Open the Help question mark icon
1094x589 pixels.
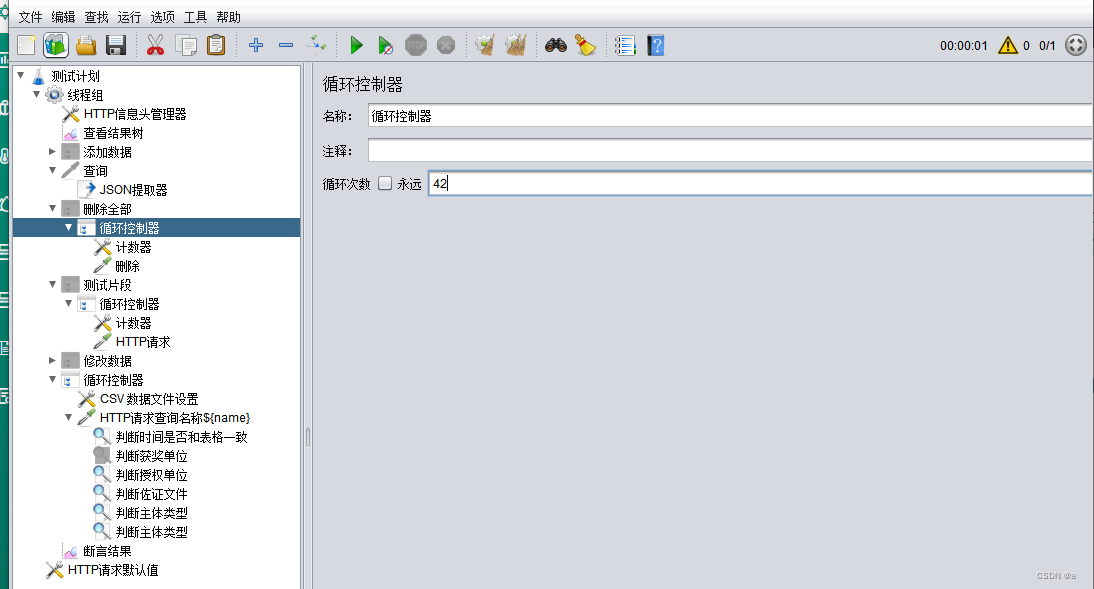pyautogui.click(x=655, y=45)
